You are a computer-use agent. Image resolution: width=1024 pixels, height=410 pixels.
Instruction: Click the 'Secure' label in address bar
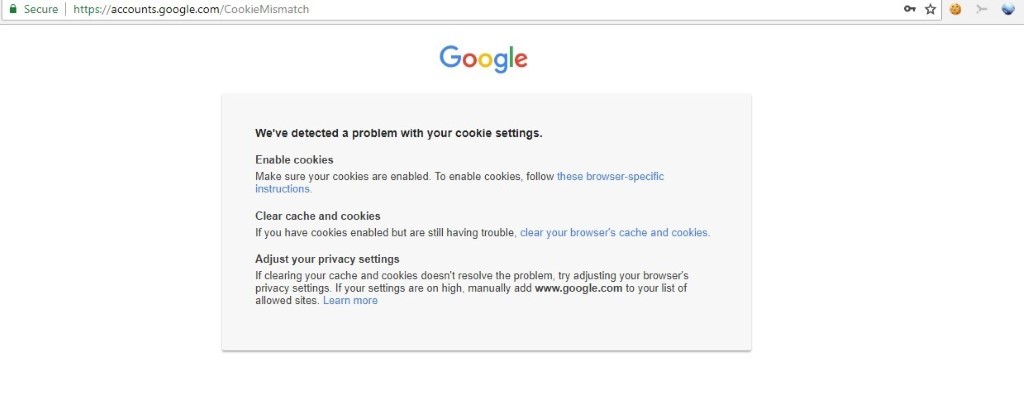pyautogui.click(x=41, y=9)
